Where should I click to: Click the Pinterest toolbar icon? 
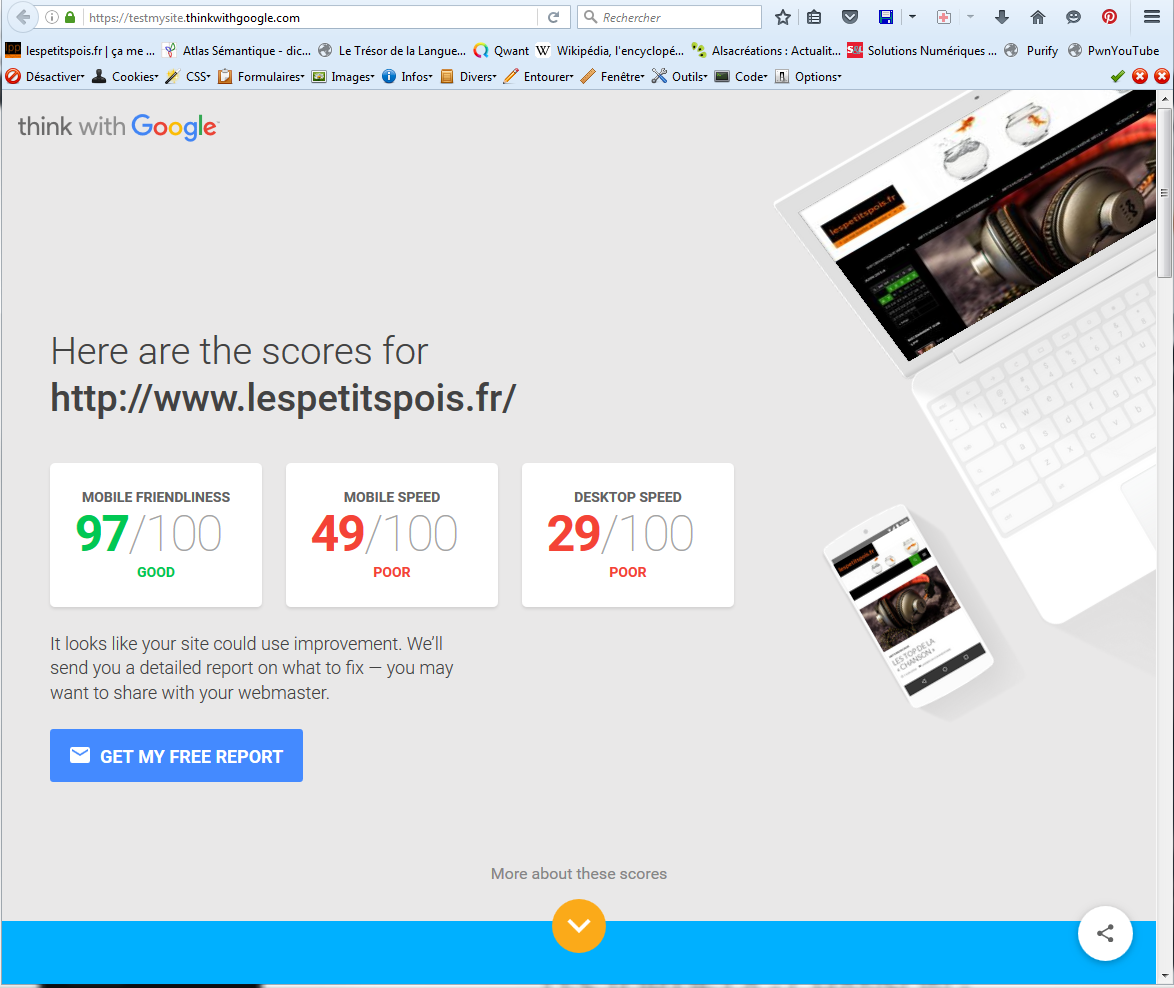click(1109, 17)
